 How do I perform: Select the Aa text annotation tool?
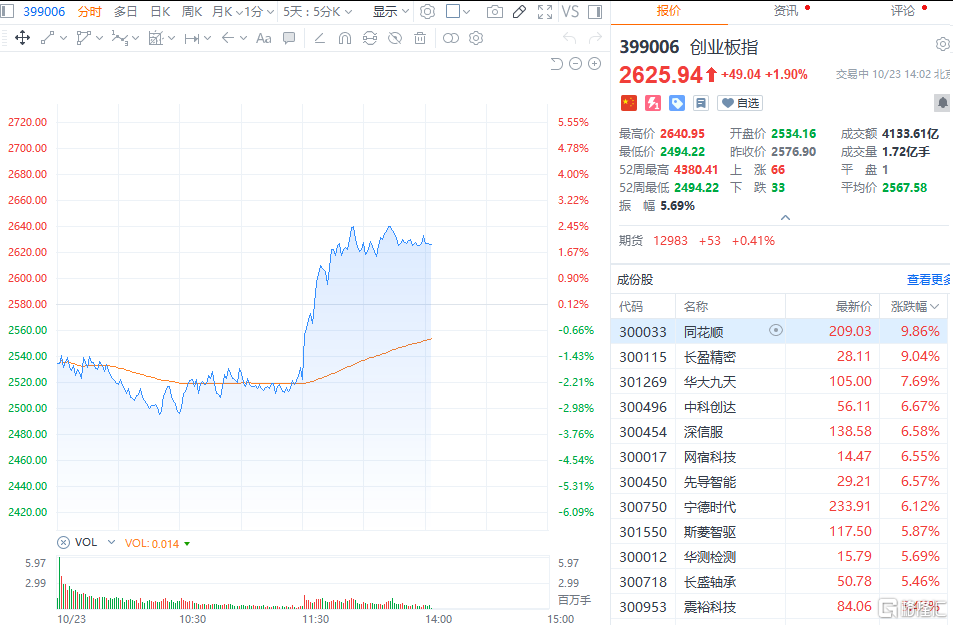coord(264,38)
